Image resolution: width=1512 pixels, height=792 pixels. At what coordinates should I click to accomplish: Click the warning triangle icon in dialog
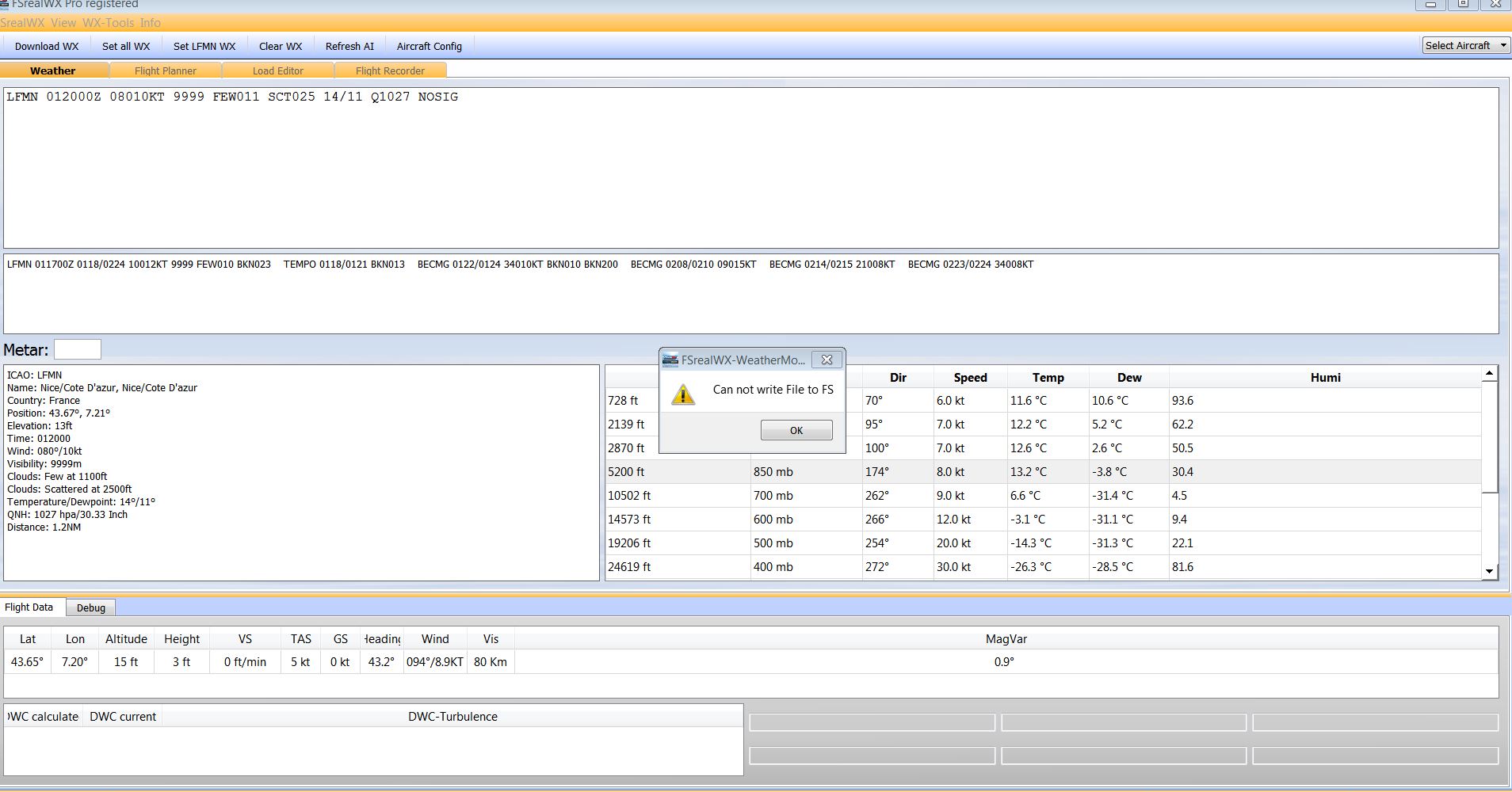pos(683,394)
